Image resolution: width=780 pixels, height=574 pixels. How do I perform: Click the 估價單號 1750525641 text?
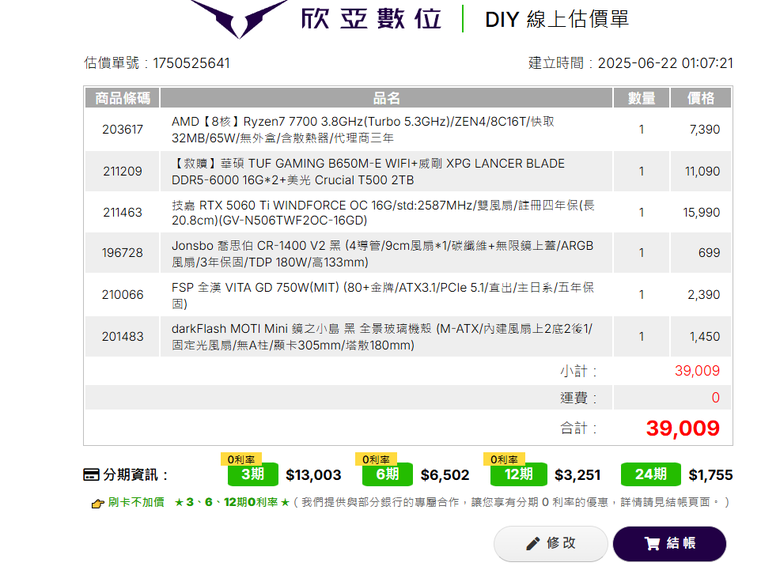point(157,63)
